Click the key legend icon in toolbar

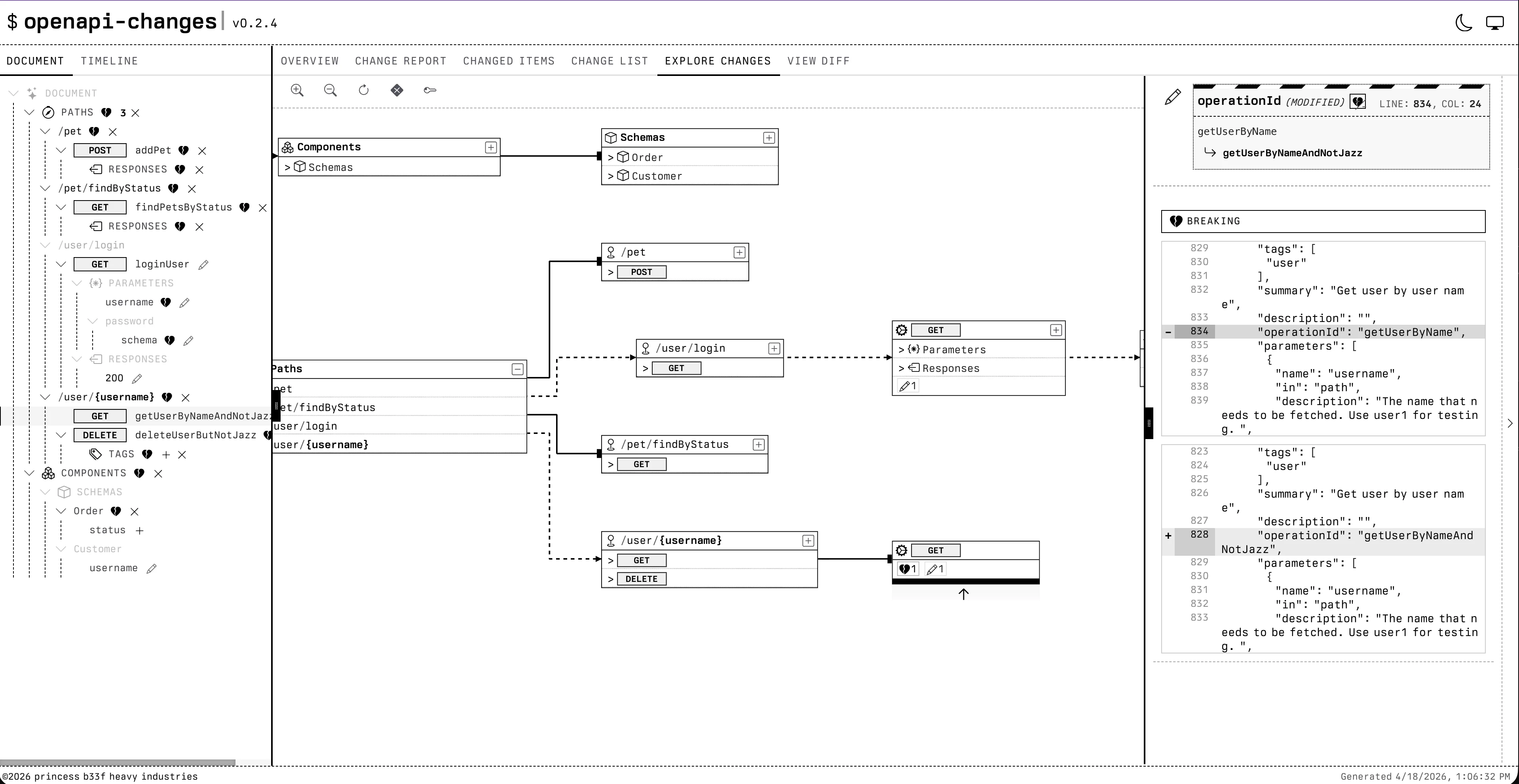pyautogui.click(x=430, y=90)
